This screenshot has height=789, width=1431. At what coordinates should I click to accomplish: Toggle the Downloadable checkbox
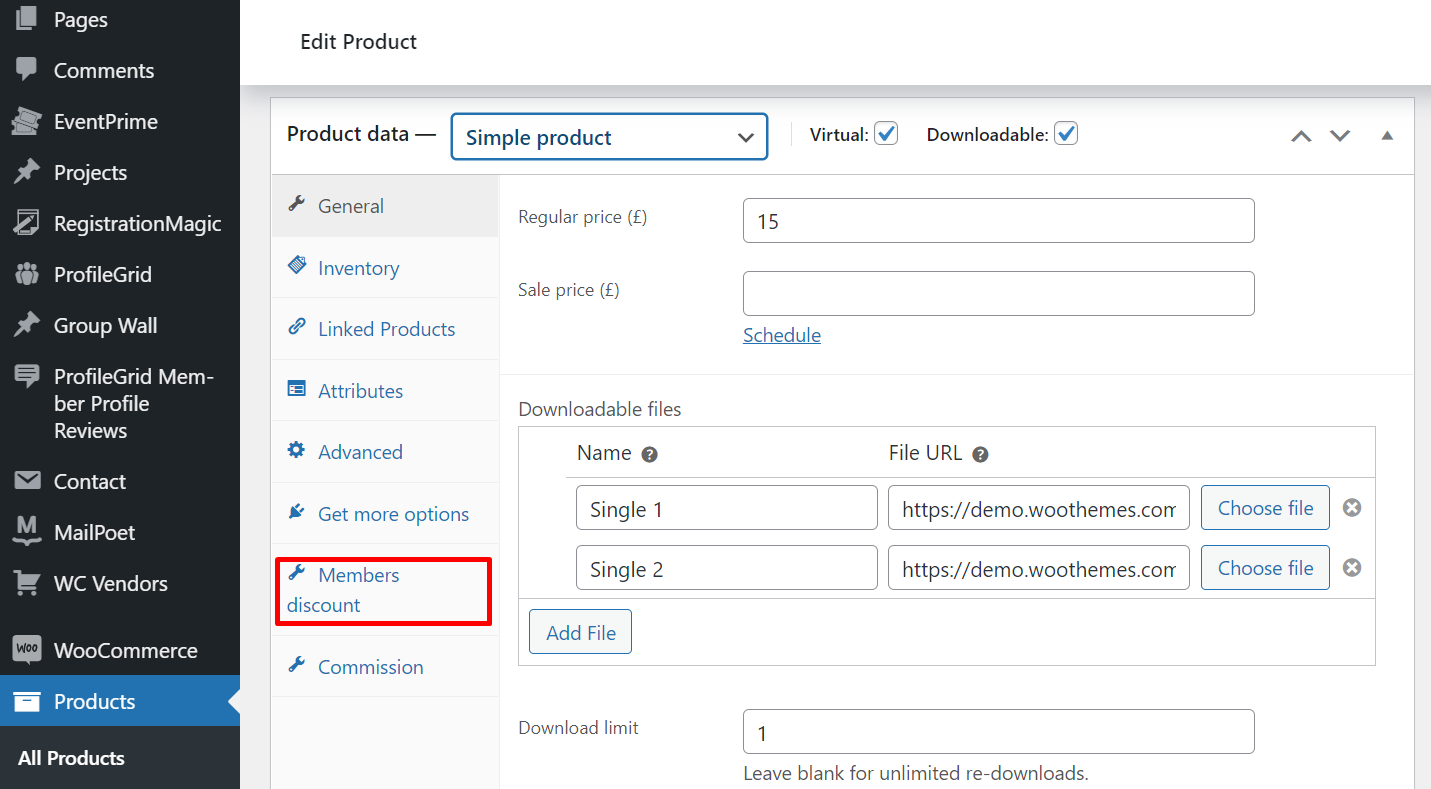coord(1066,134)
